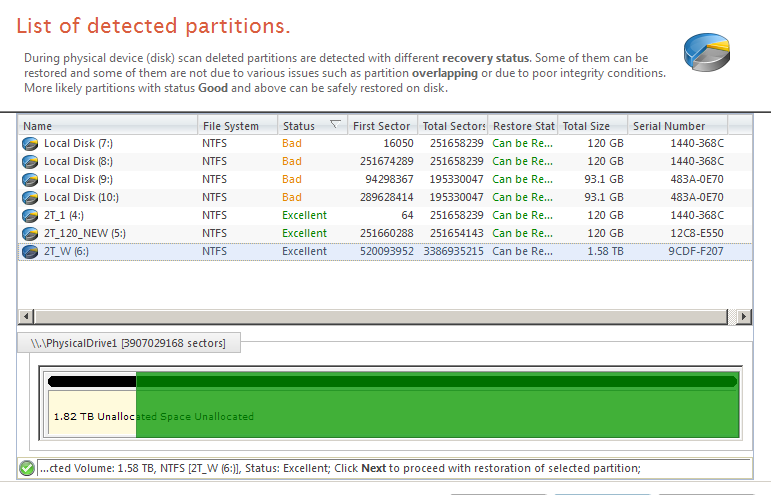Sort by the Serial Number column header
Viewport: 771px width, 495px height.
coord(678,126)
